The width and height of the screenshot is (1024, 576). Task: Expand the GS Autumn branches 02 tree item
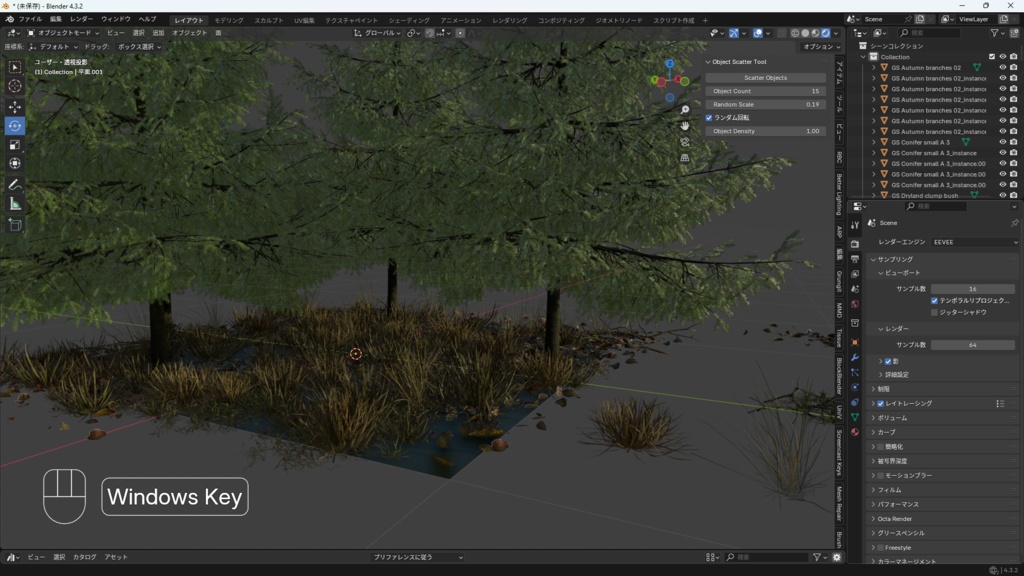point(874,68)
